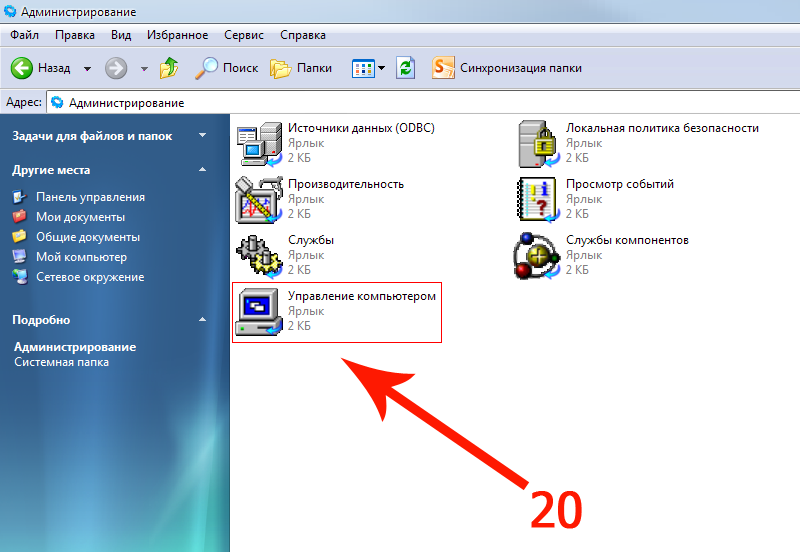This screenshot has height=552, width=800.
Task: Select the Управление компьютером monitor icon
Action: click(x=259, y=312)
